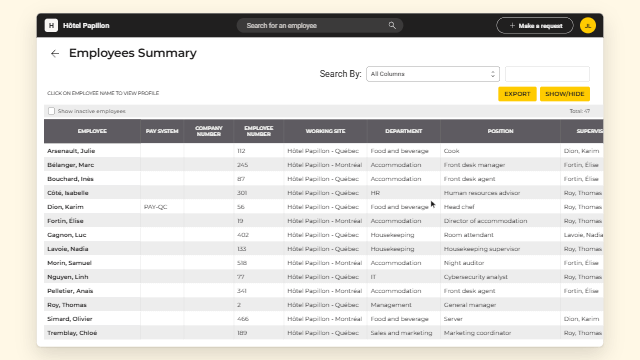Open the All Columns search-by dropdown

click(x=433, y=74)
